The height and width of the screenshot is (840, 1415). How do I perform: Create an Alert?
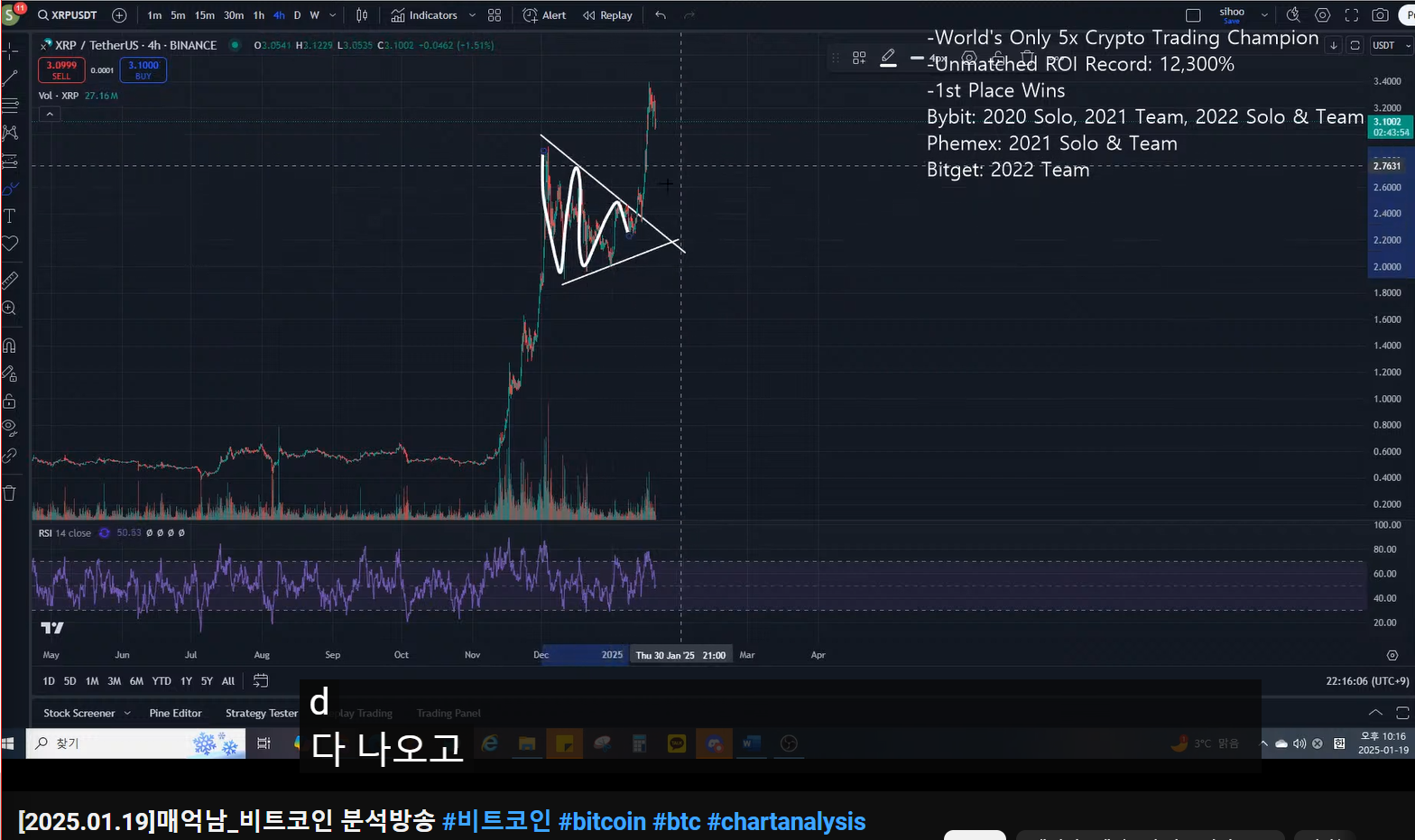(545, 15)
